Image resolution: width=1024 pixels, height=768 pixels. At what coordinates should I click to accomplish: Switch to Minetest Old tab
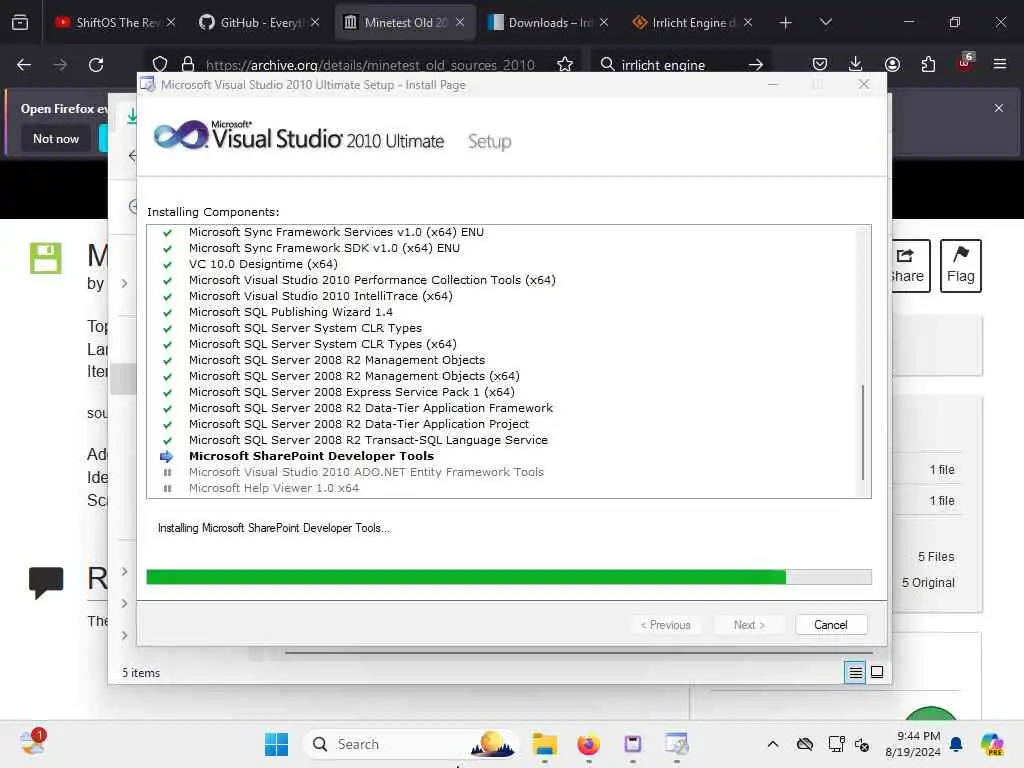(405, 22)
